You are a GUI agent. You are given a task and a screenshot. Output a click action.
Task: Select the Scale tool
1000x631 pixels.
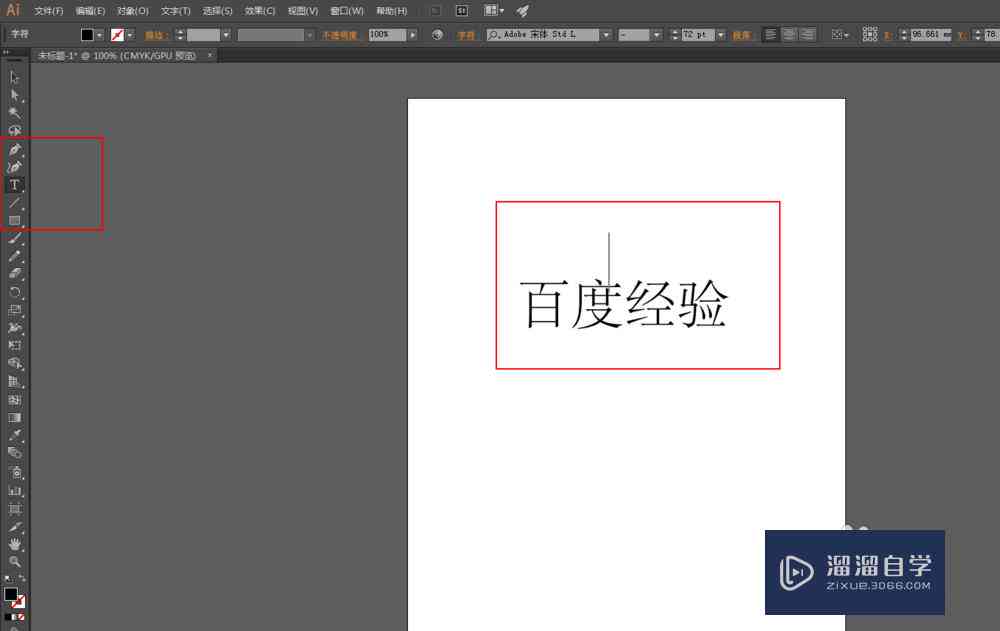pos(14,310)
